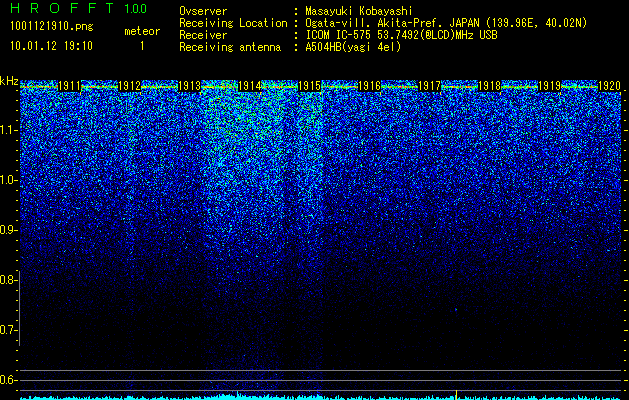Viewport: 629px width, 400px height.
Task: Click the 0.8 frequency axis label
Action: (8, 280)
